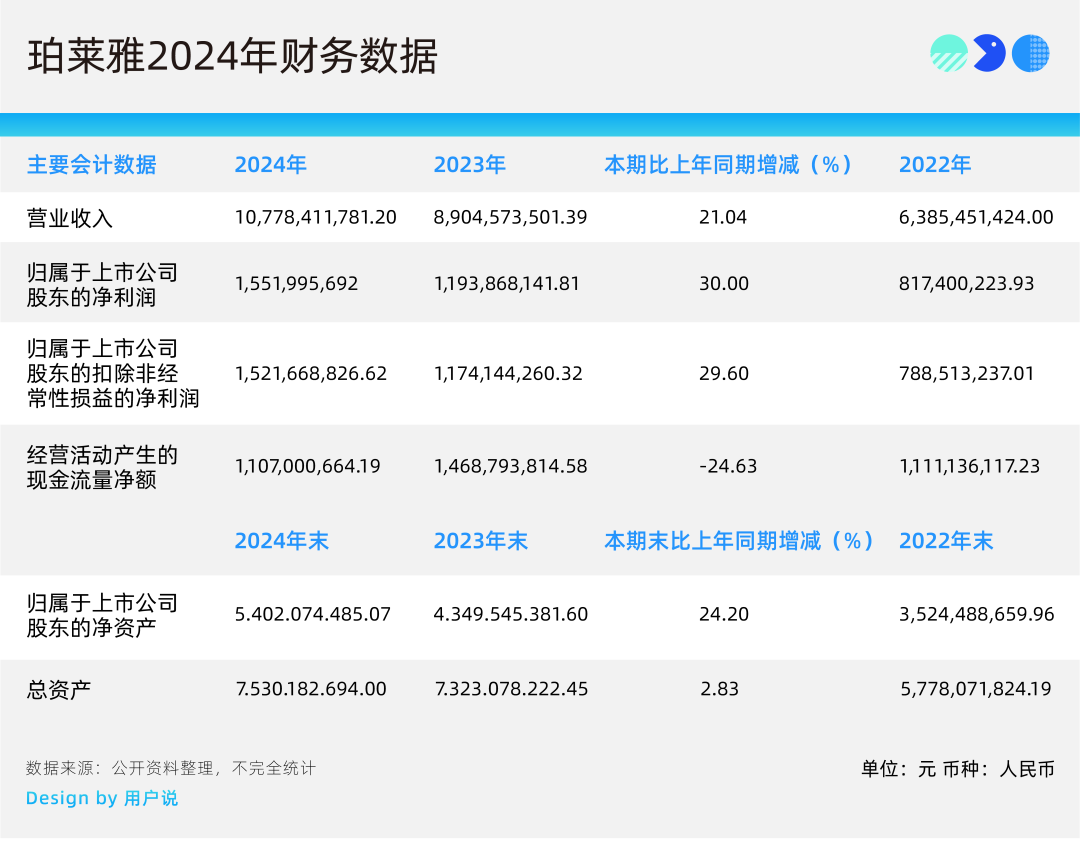1080x841 pixels.
Task: Toggle the 2024年 column header
Action: coord(270,165)
